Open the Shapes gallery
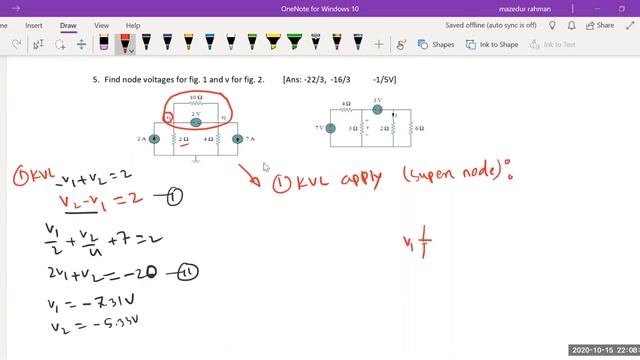The height and width of the screenshot is (360, 640). point(436,44)
